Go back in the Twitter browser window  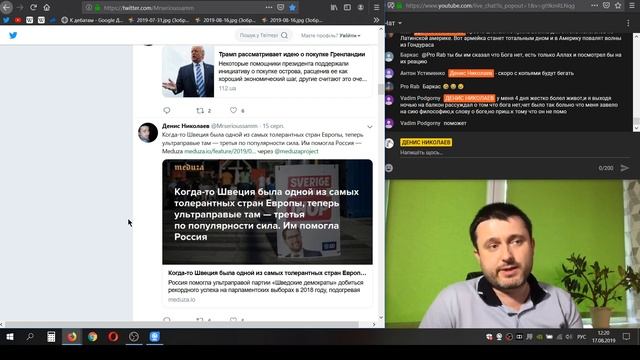(x=7, y=7)
